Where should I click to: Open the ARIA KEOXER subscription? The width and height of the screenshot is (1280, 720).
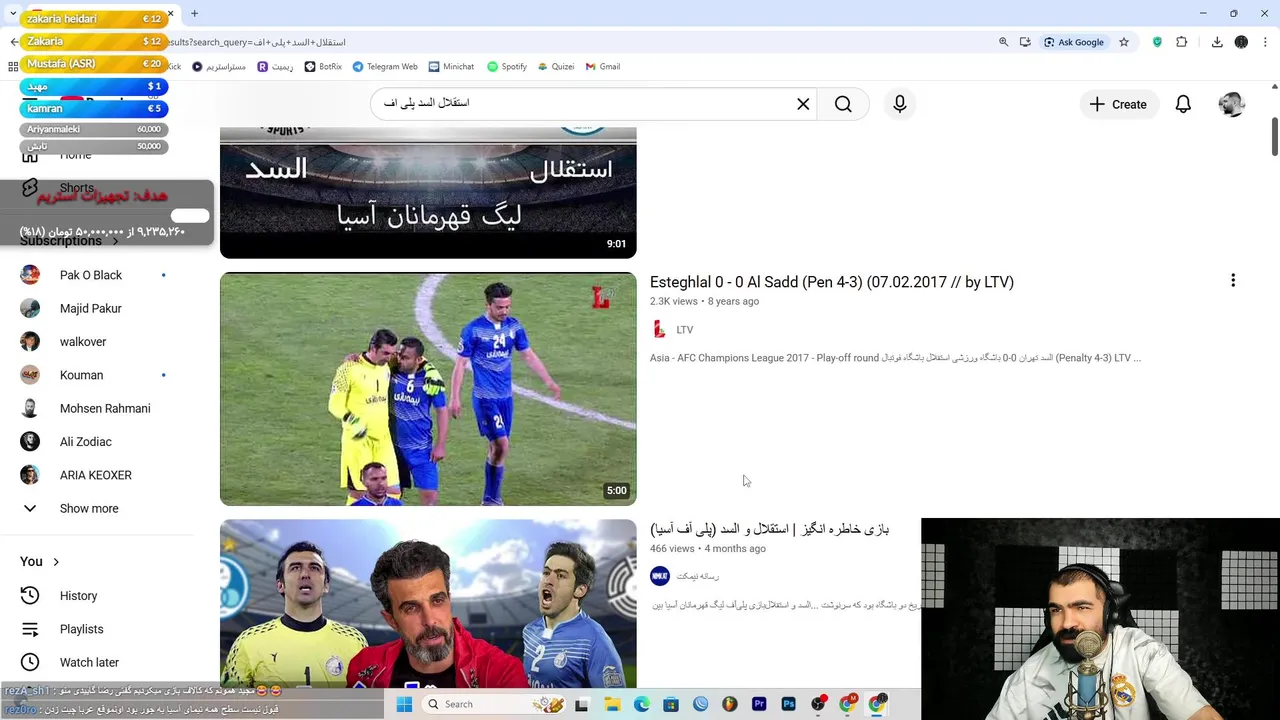(x=95, y=475)
